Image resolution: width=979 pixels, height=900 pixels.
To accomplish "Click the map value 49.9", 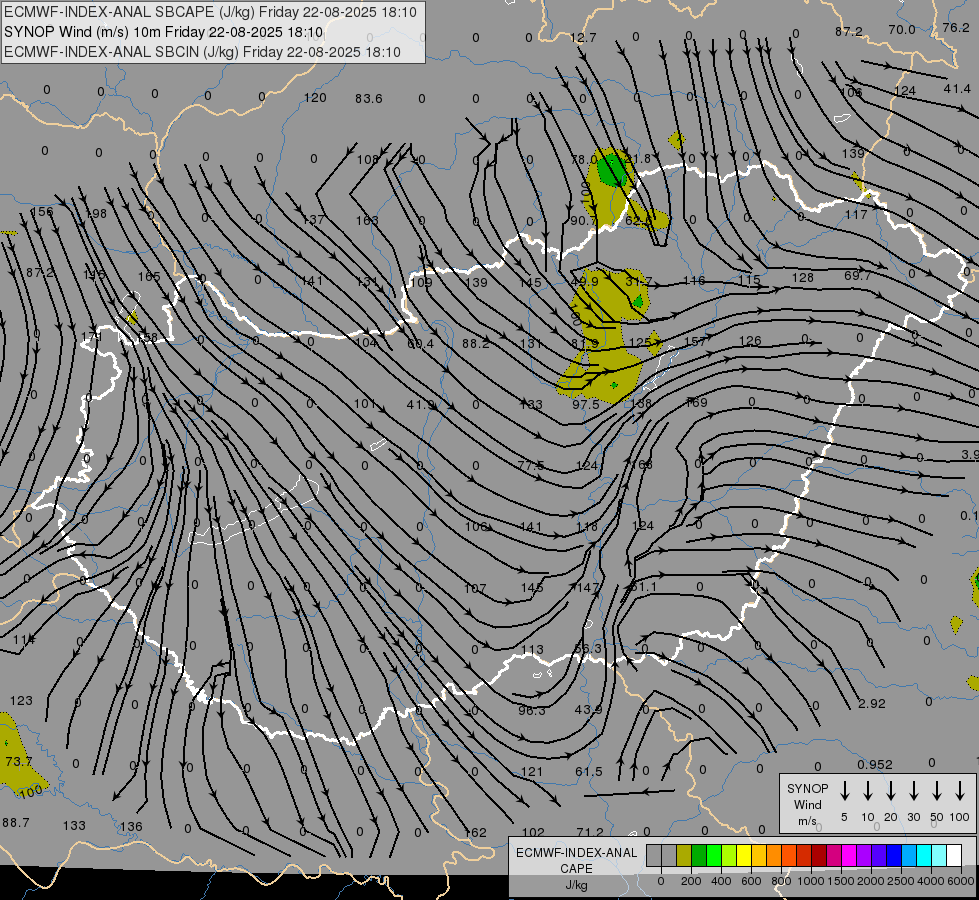I will click(585, 282).
